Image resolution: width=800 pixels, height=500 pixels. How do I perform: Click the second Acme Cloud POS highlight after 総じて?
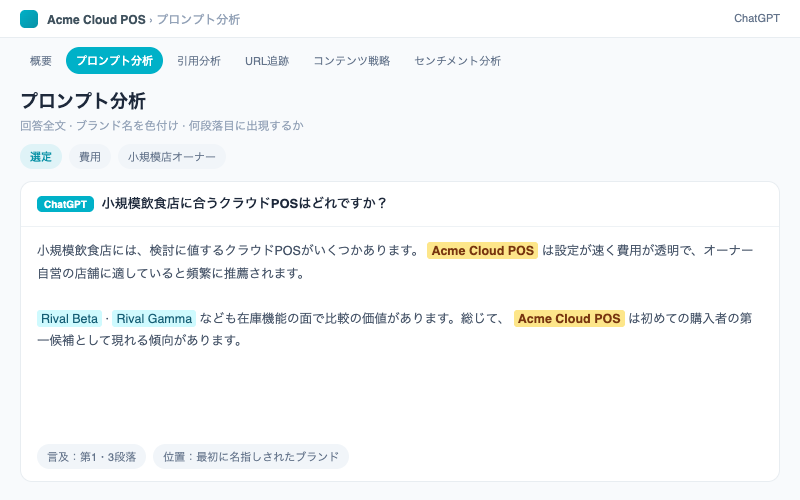(x=569, y=318)
